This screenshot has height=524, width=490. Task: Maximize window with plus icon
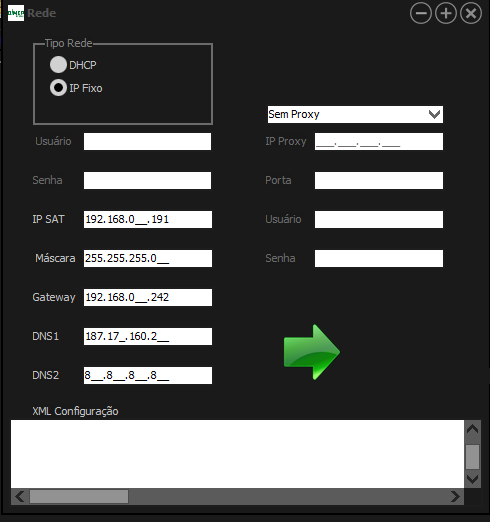pos(446,13)
